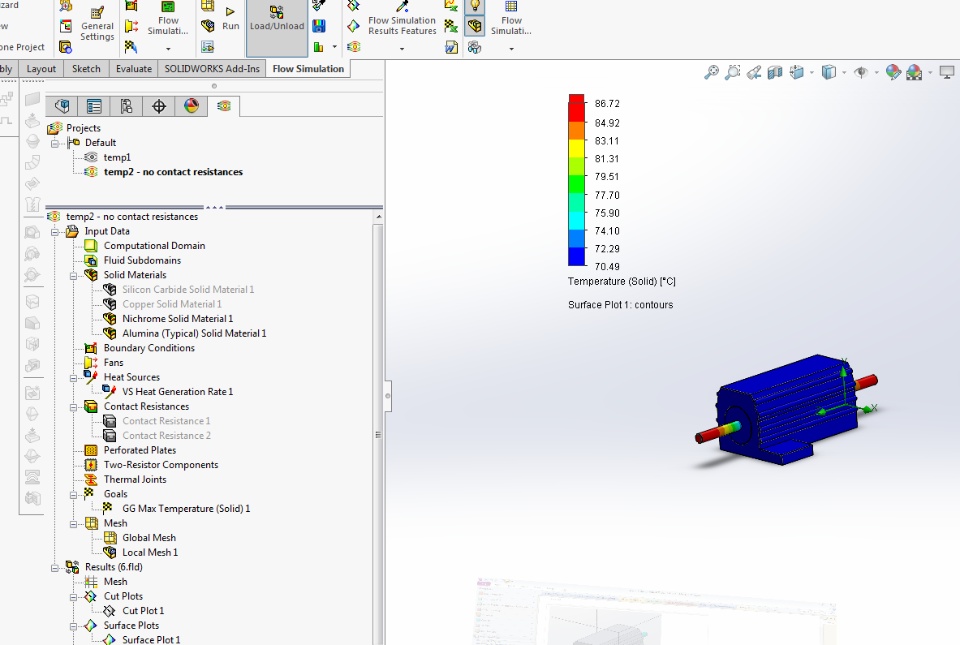Click the Apply Scene icon
This screenshot has height=645, width=960.
(914, 73)
